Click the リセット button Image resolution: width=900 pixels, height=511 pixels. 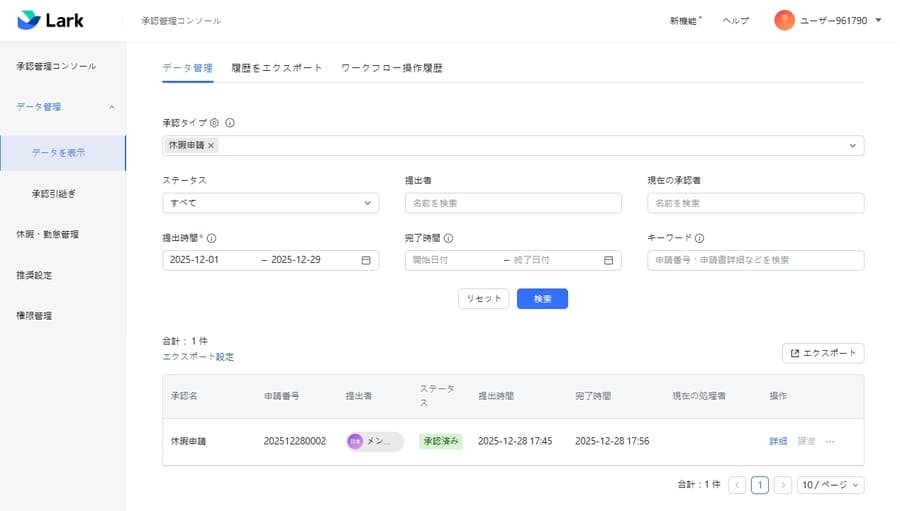(483, 299)
